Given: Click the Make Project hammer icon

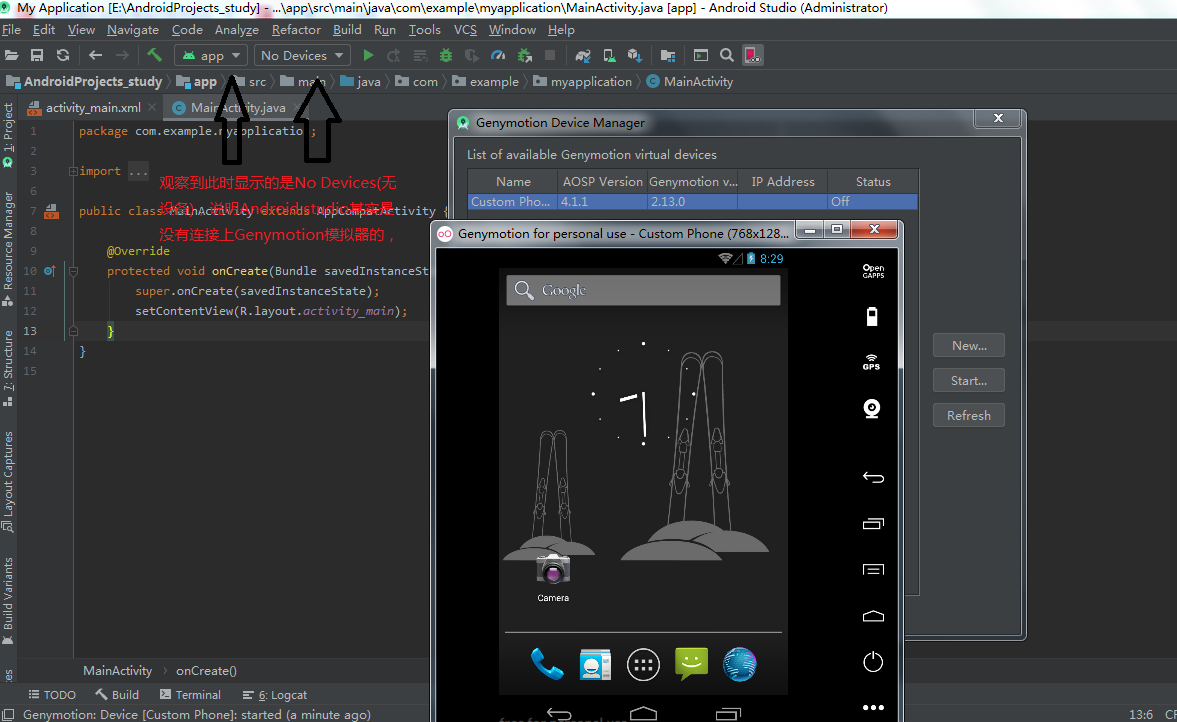Looking at the screenshot, I should pos(154,55).
